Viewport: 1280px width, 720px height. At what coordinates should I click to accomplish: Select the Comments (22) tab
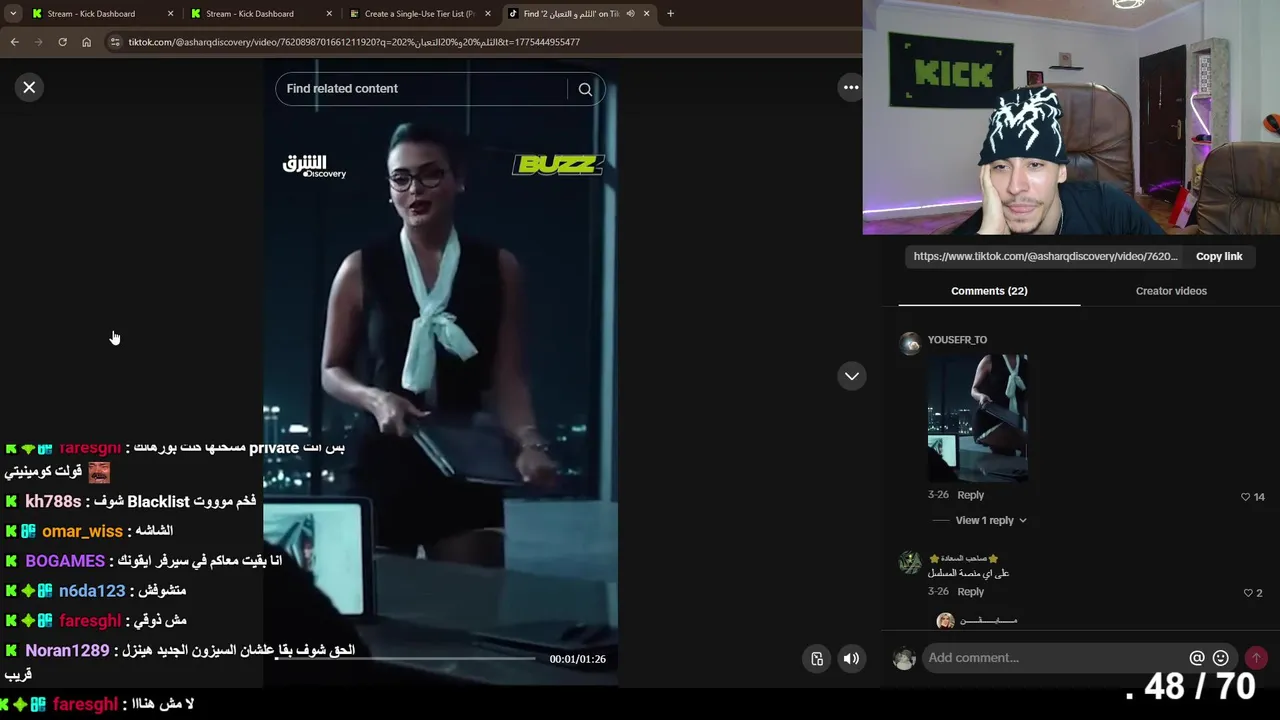(x=989, y=291)
